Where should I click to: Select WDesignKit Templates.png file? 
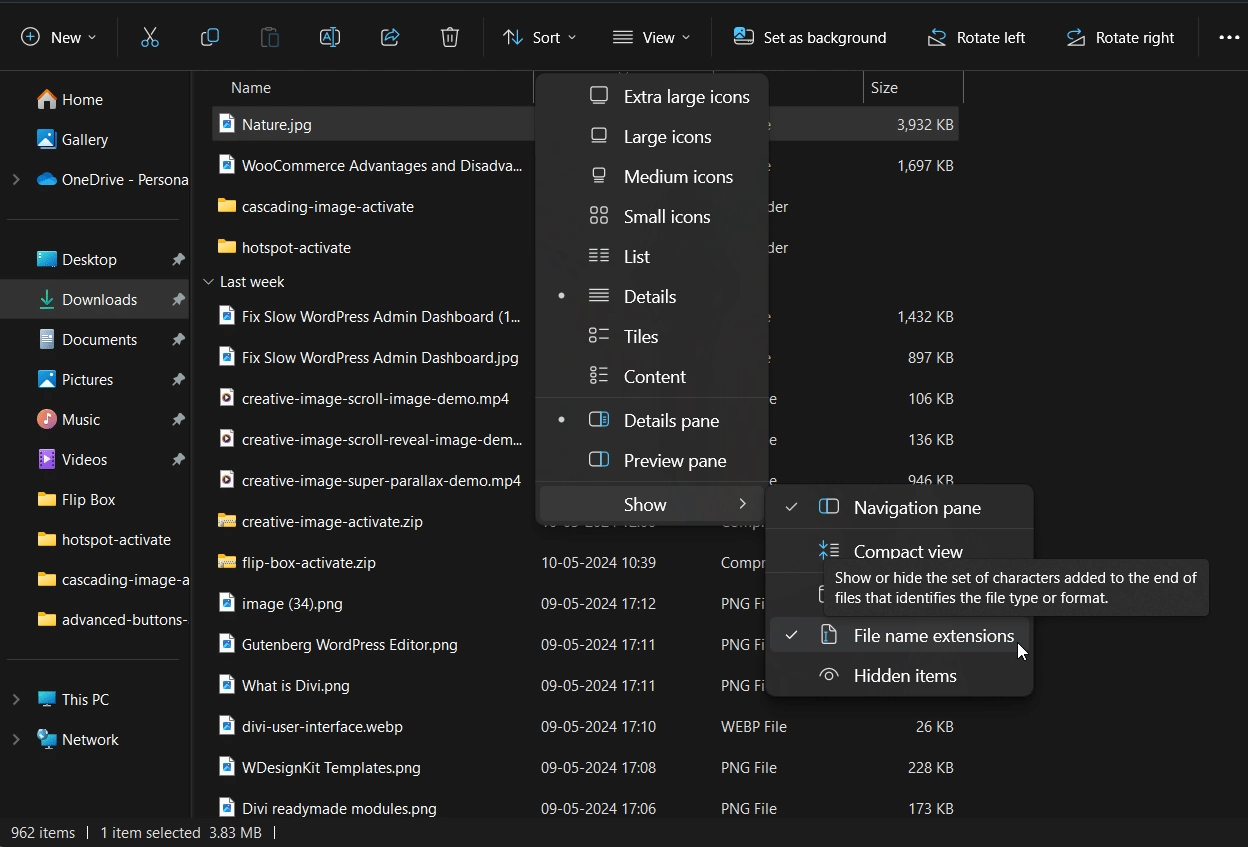coord(320,767)
